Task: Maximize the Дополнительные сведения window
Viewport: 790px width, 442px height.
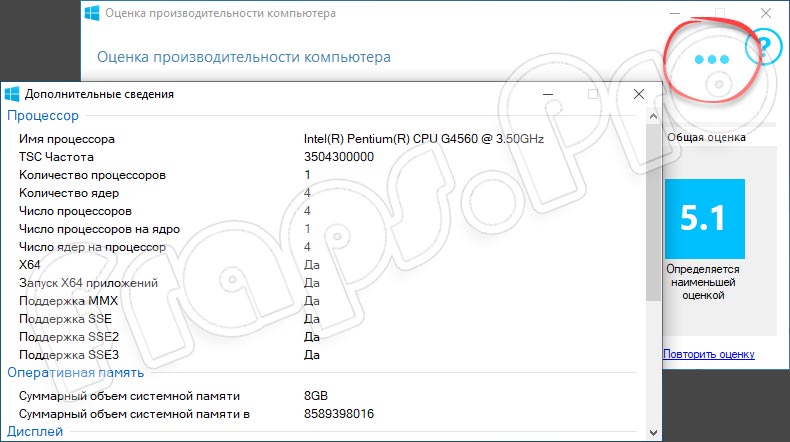Action: click(x=593, y=94)
